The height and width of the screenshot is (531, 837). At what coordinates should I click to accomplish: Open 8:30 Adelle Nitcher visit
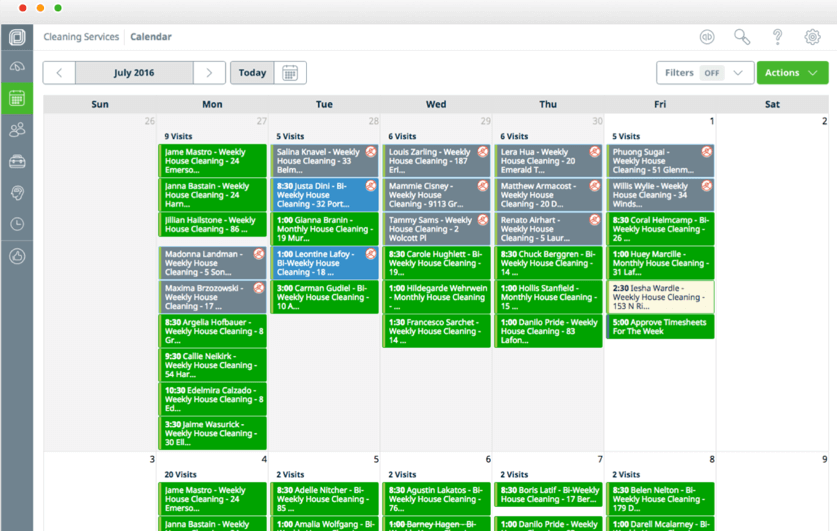tap(325, 499)
